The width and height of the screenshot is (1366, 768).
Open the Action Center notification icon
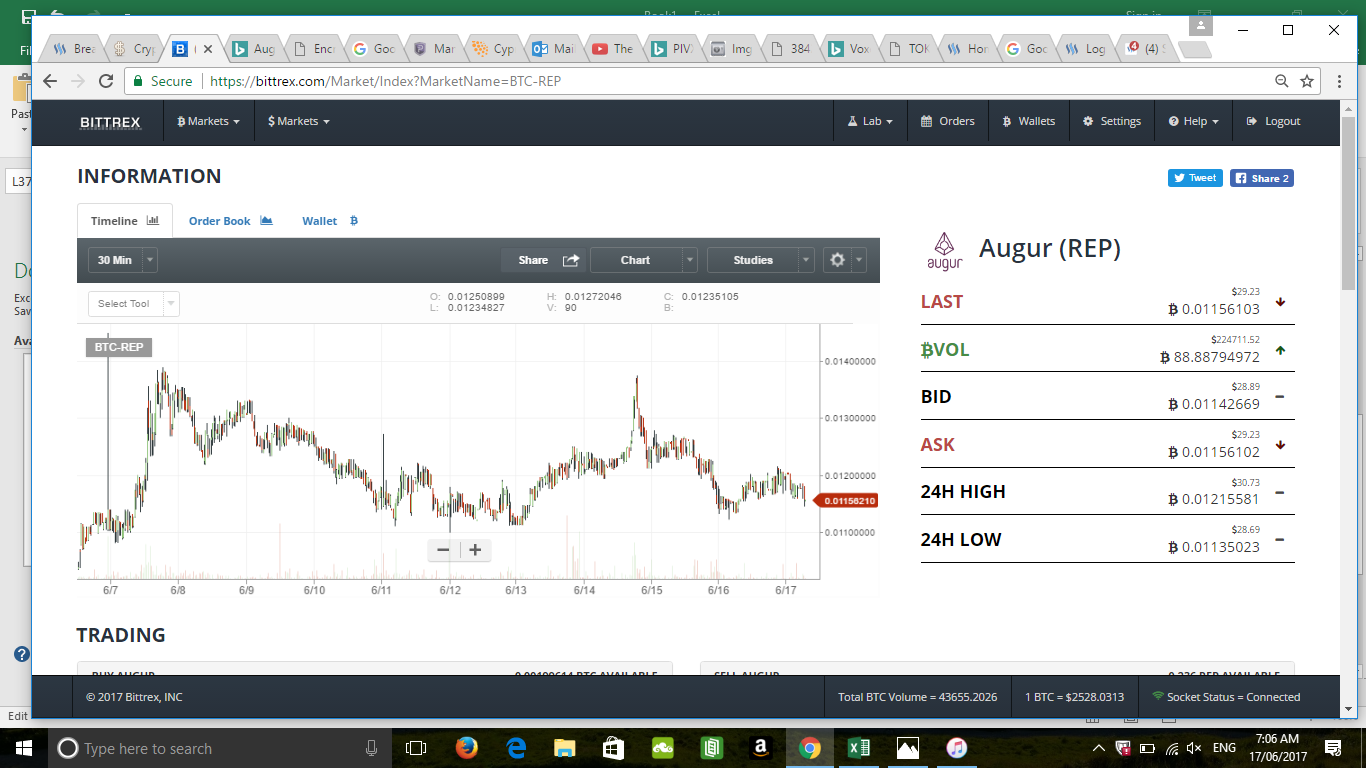pos(1332,748)
